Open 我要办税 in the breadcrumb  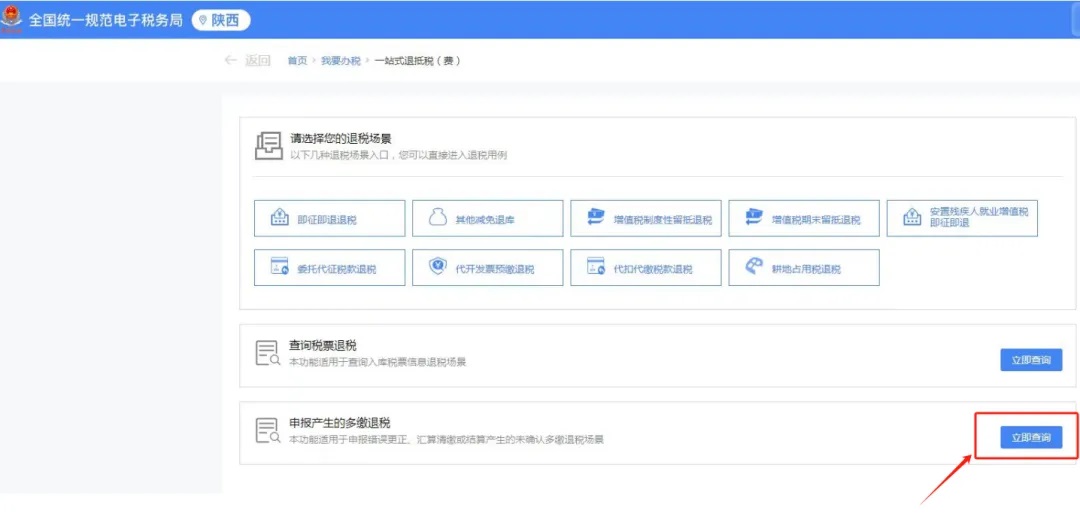(341, 61)
